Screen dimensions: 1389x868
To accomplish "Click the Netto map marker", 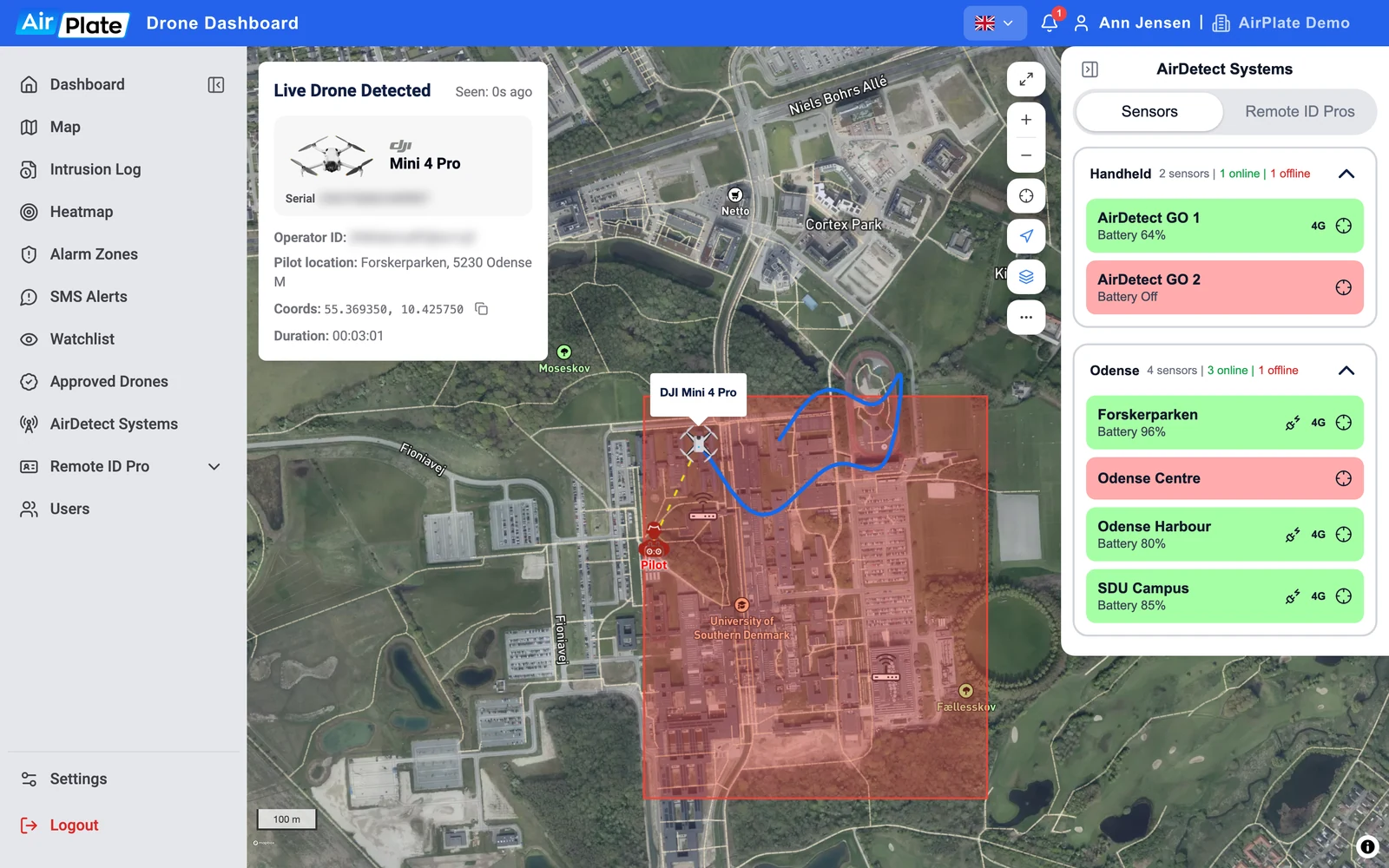I will (735, 194).
